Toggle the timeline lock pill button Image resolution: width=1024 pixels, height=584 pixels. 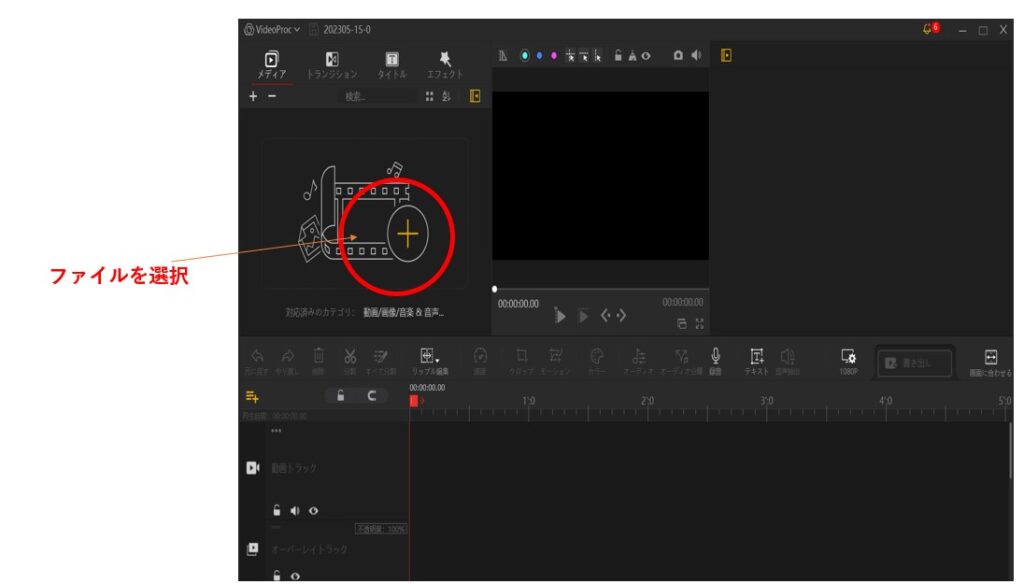(340, 396)
